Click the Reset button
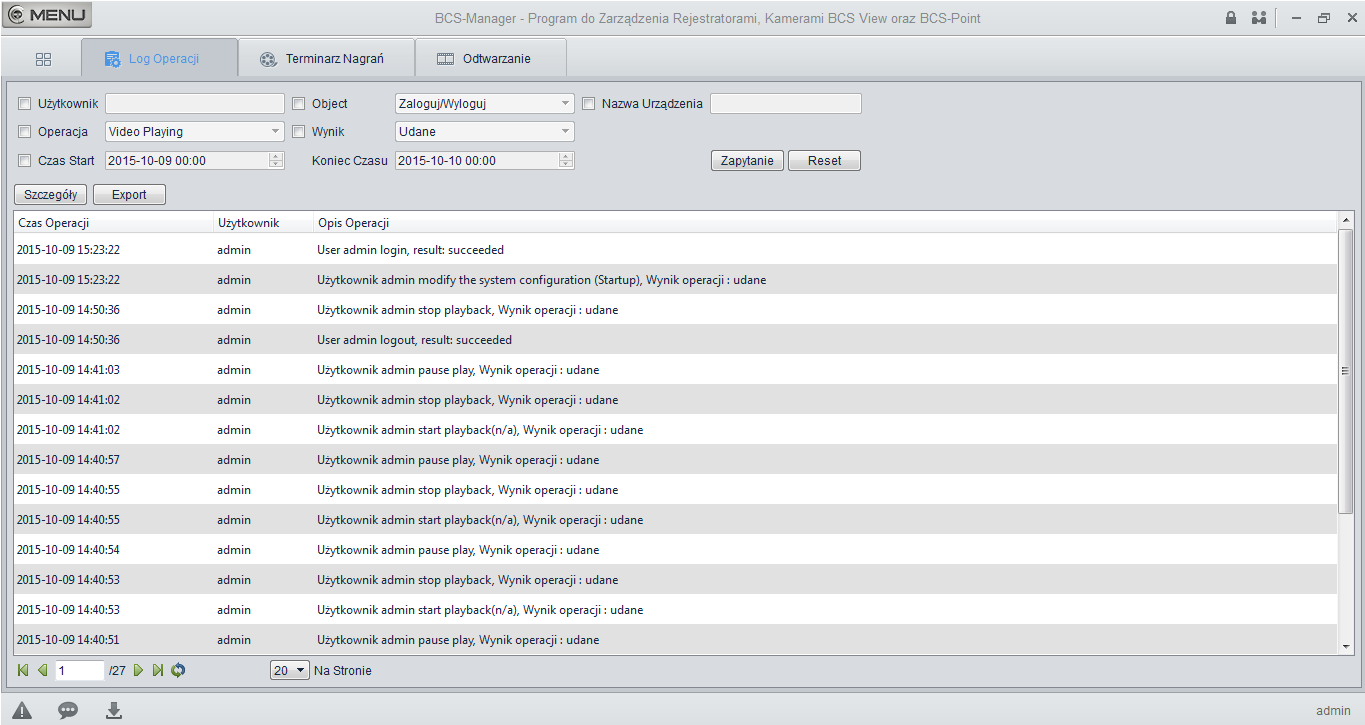 [x=824, y=161]
